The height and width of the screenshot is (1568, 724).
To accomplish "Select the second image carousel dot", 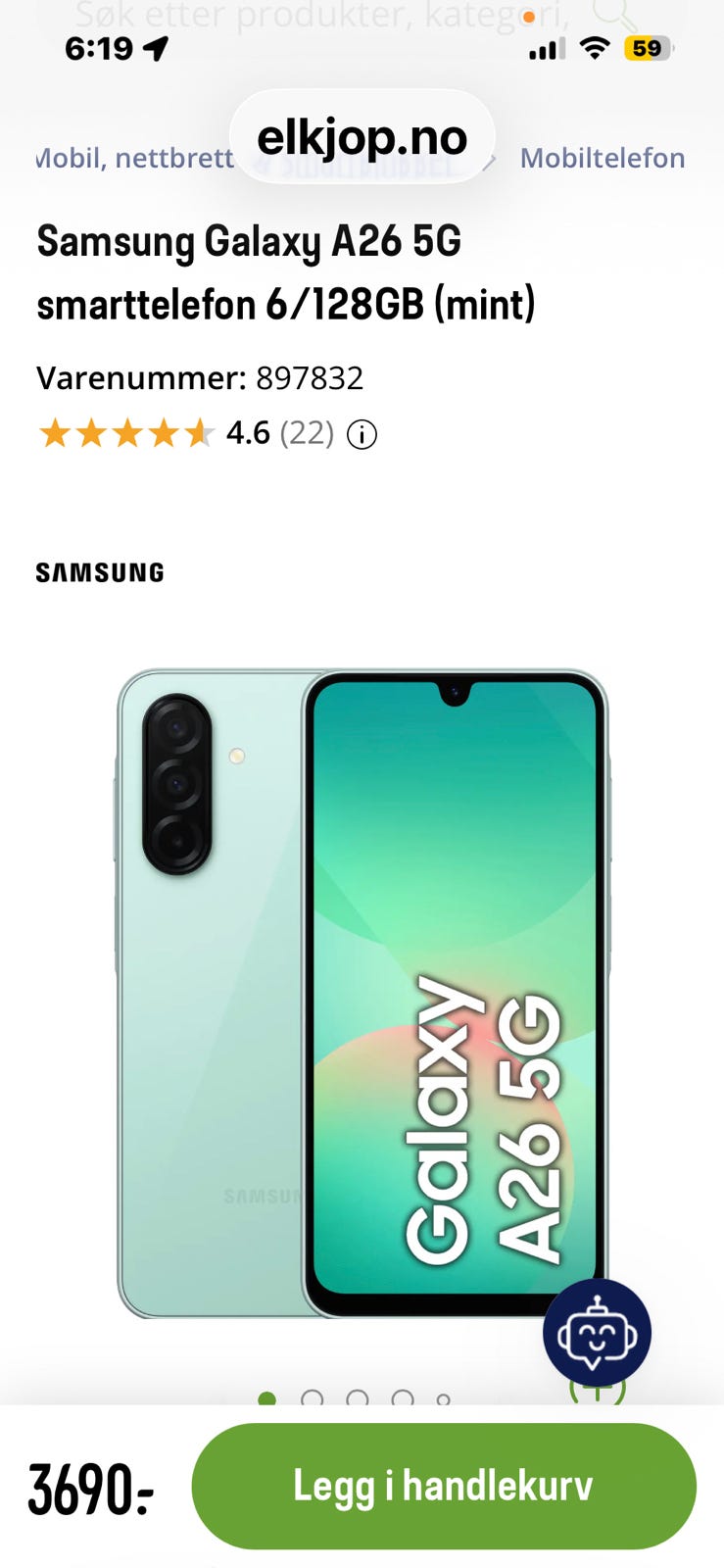I will click(x=313, y=1398).
